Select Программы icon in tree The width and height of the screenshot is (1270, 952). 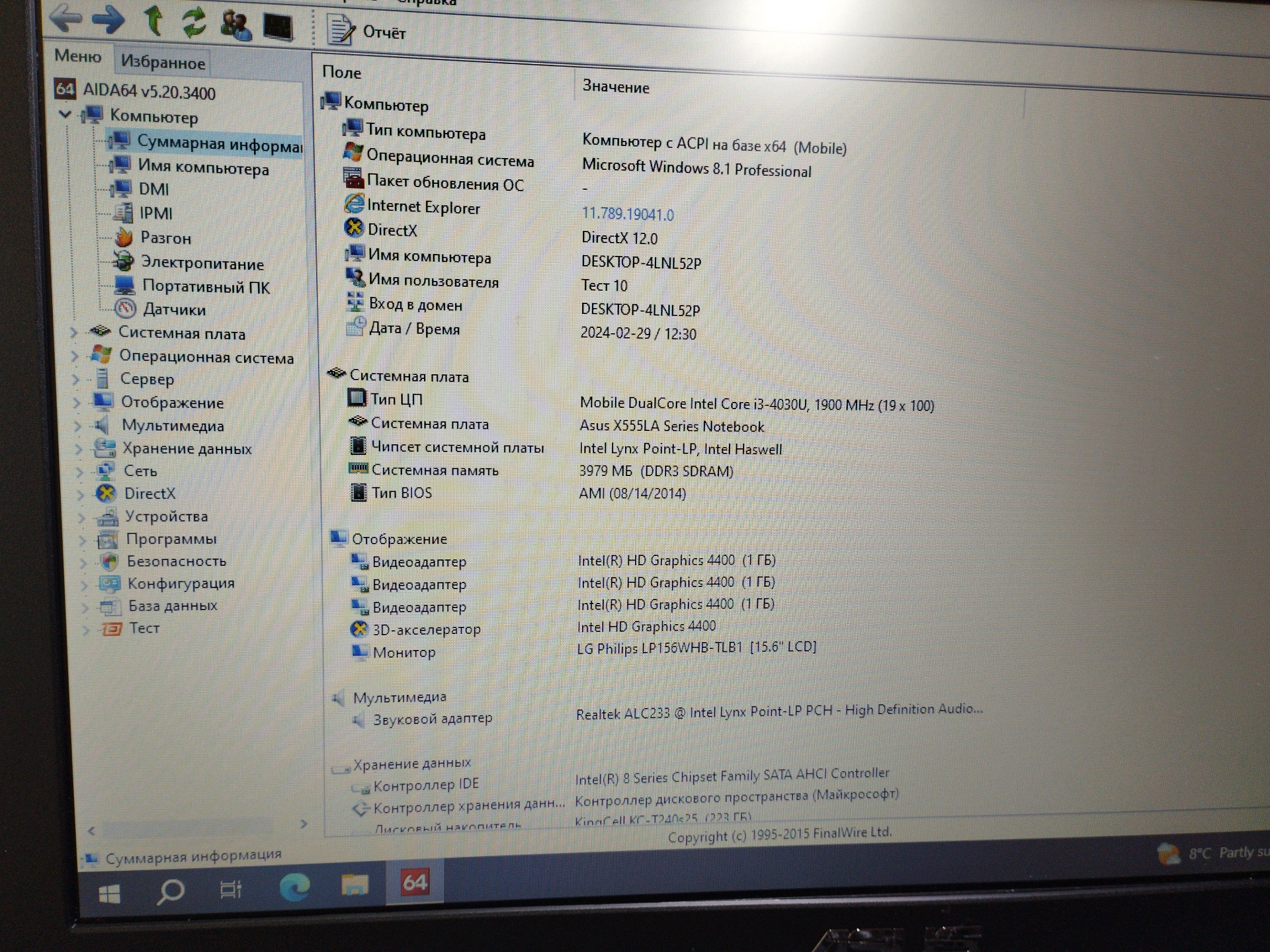(108, 539)
